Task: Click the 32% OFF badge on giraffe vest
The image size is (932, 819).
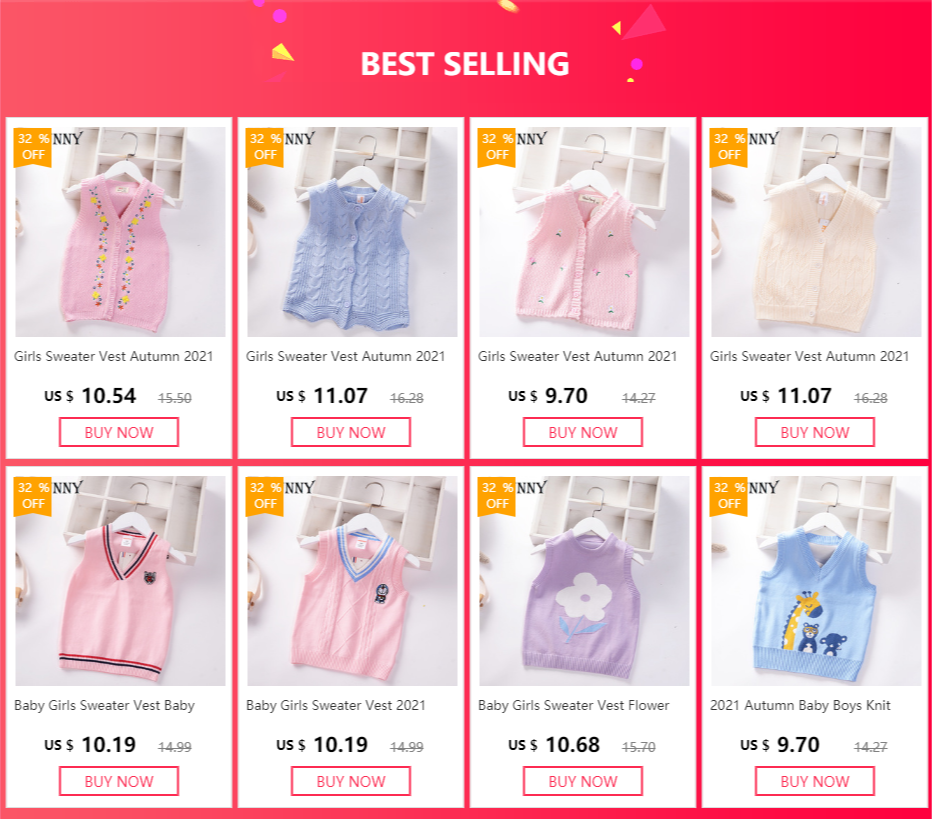Action: point(729,496)
